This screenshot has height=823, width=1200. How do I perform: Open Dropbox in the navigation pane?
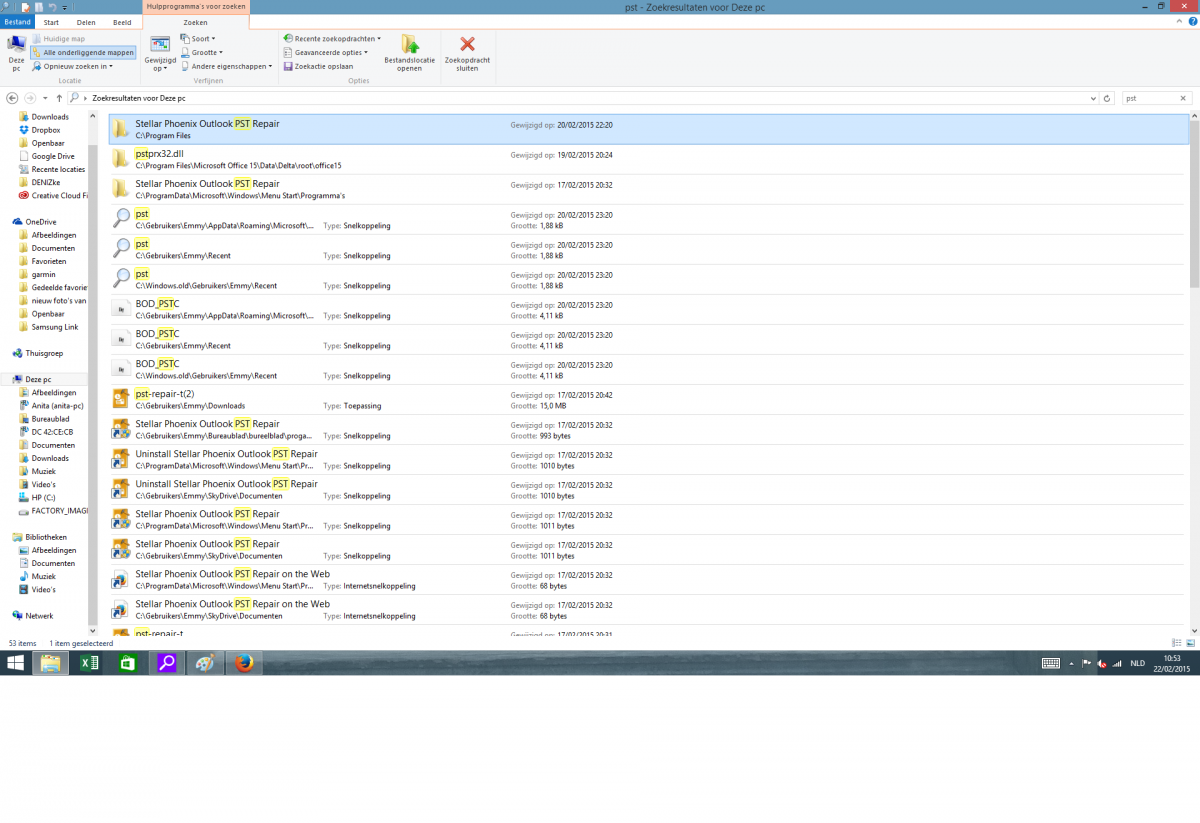tap(46, 130)
